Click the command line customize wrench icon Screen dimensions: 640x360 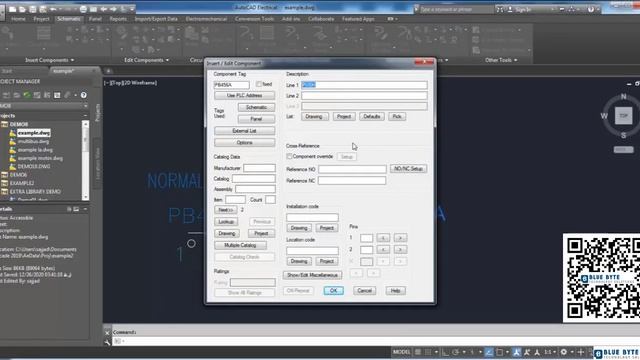(107, 342)
